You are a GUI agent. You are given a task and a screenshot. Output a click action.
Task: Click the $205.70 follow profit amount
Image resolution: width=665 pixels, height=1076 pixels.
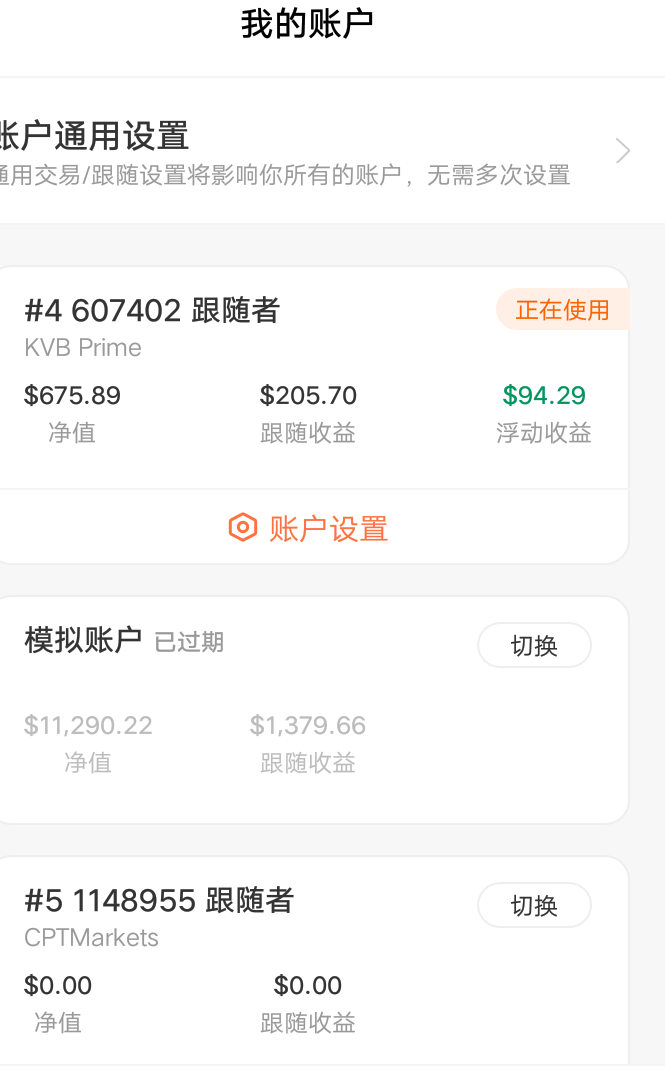pyautogui.click(x=308, y=396)
